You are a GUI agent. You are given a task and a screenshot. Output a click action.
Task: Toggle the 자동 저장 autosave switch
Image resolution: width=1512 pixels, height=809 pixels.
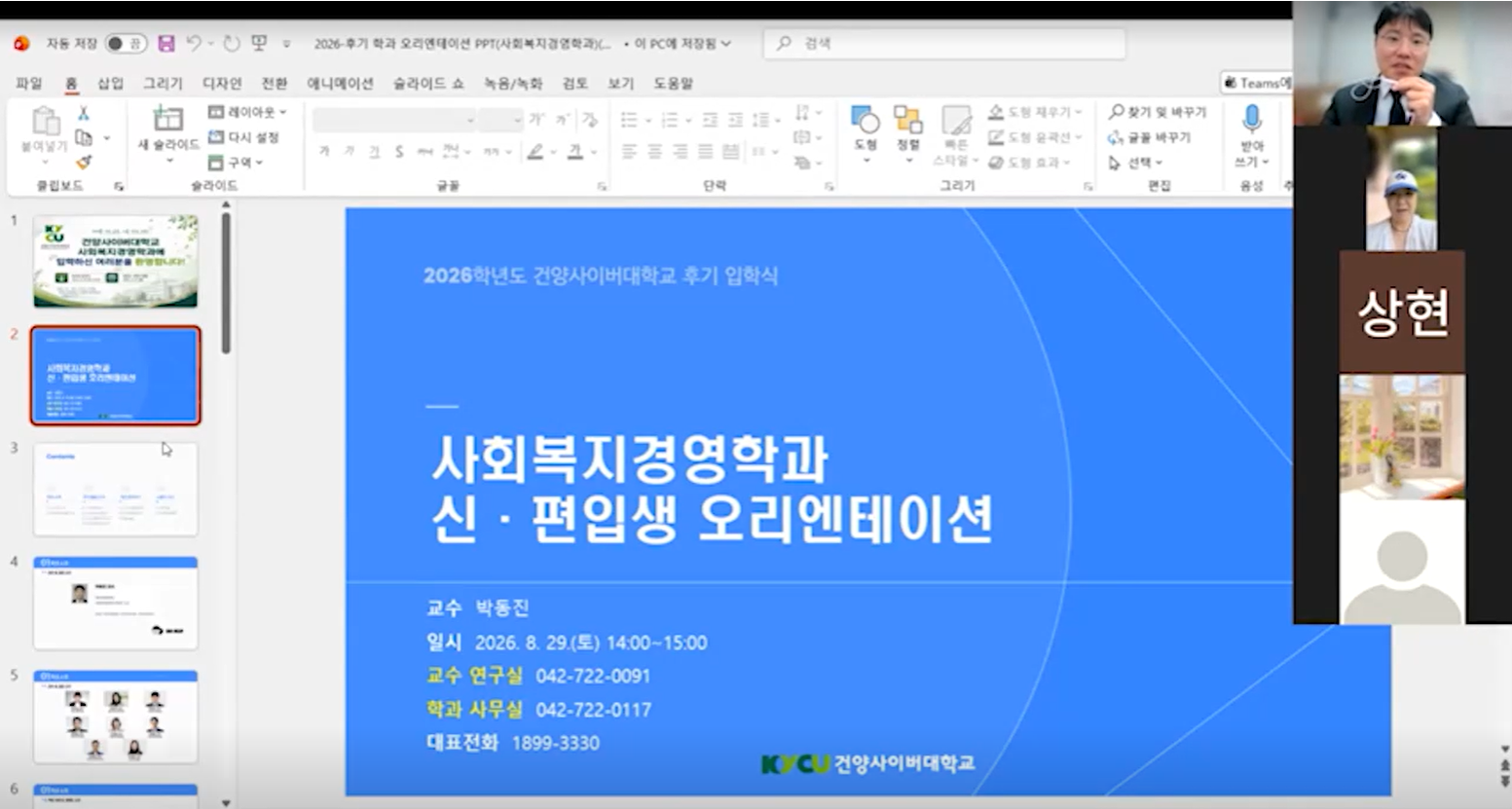pos(126,44)
